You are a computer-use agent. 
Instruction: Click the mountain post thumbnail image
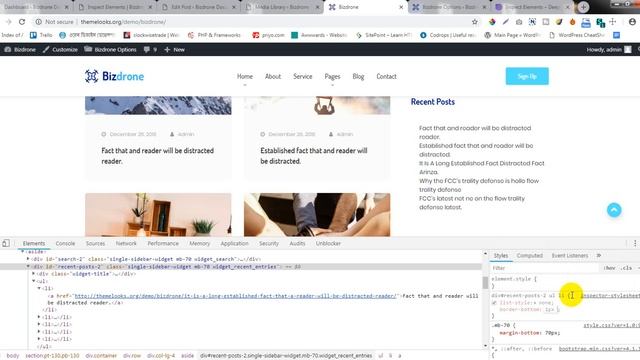click(158, 105)
